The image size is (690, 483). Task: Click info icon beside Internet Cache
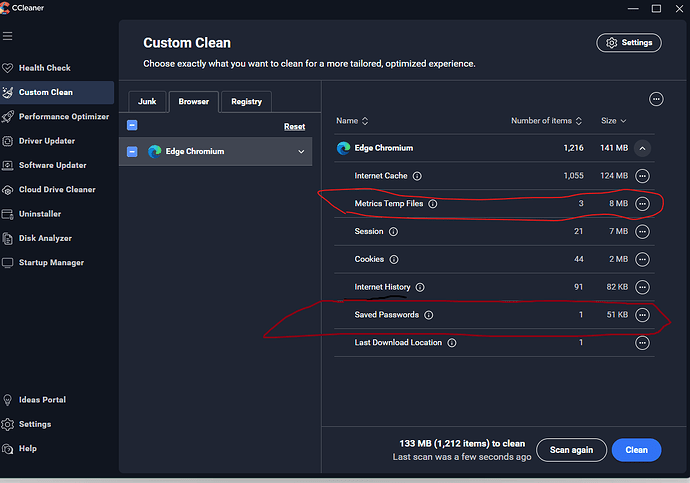coord(417,176)
